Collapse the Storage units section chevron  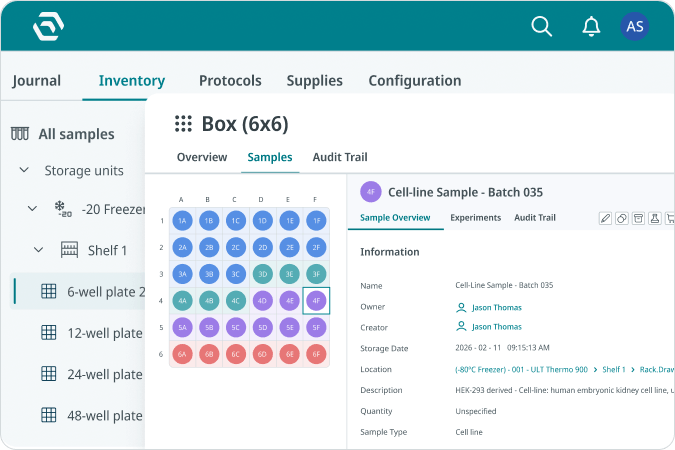pos(25,170)
